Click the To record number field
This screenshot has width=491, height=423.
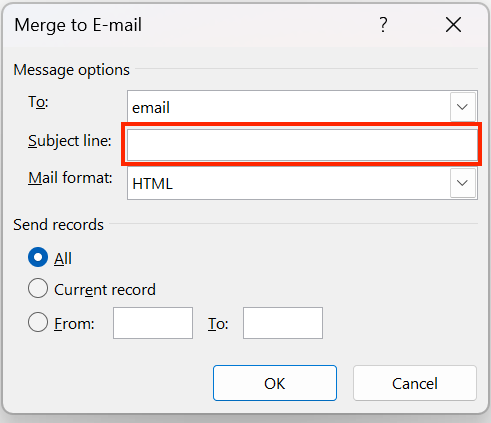(283, 323)
